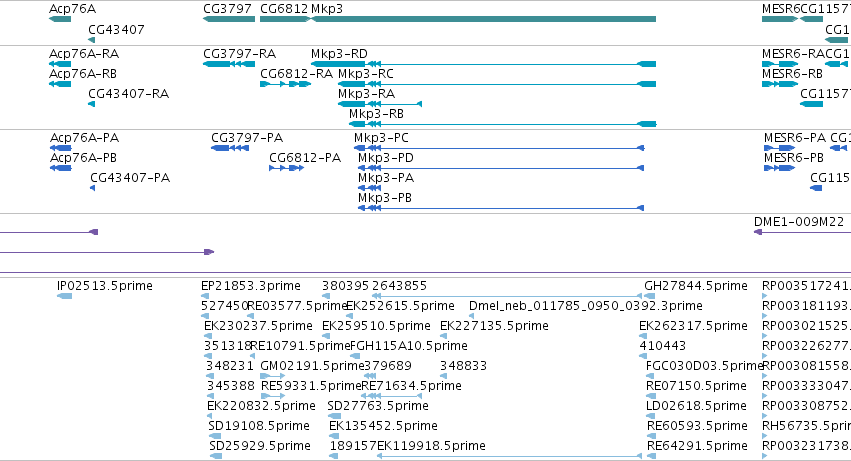Click the EK259510.5prime EST label
The height and width of the screenshot is (461, 851).
click(x=376, y=326)
